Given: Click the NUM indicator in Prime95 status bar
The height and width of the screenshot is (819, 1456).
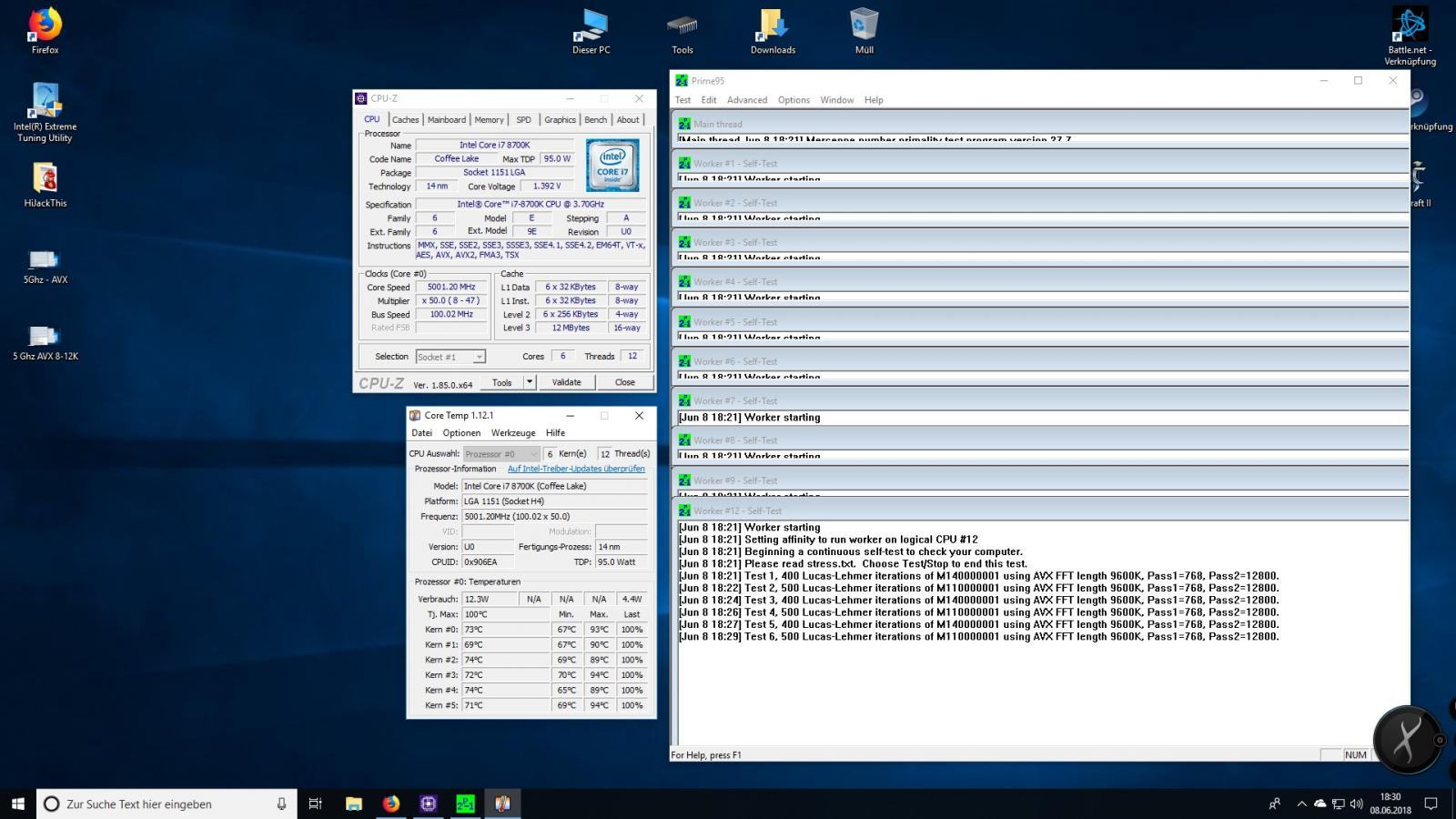Looking at the screenshot, I should point(1355,755).
